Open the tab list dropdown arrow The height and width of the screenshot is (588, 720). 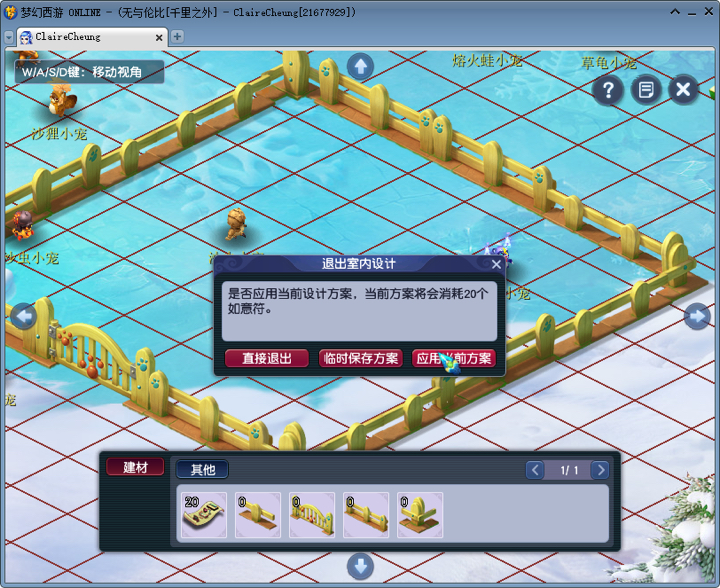point(9,37)
